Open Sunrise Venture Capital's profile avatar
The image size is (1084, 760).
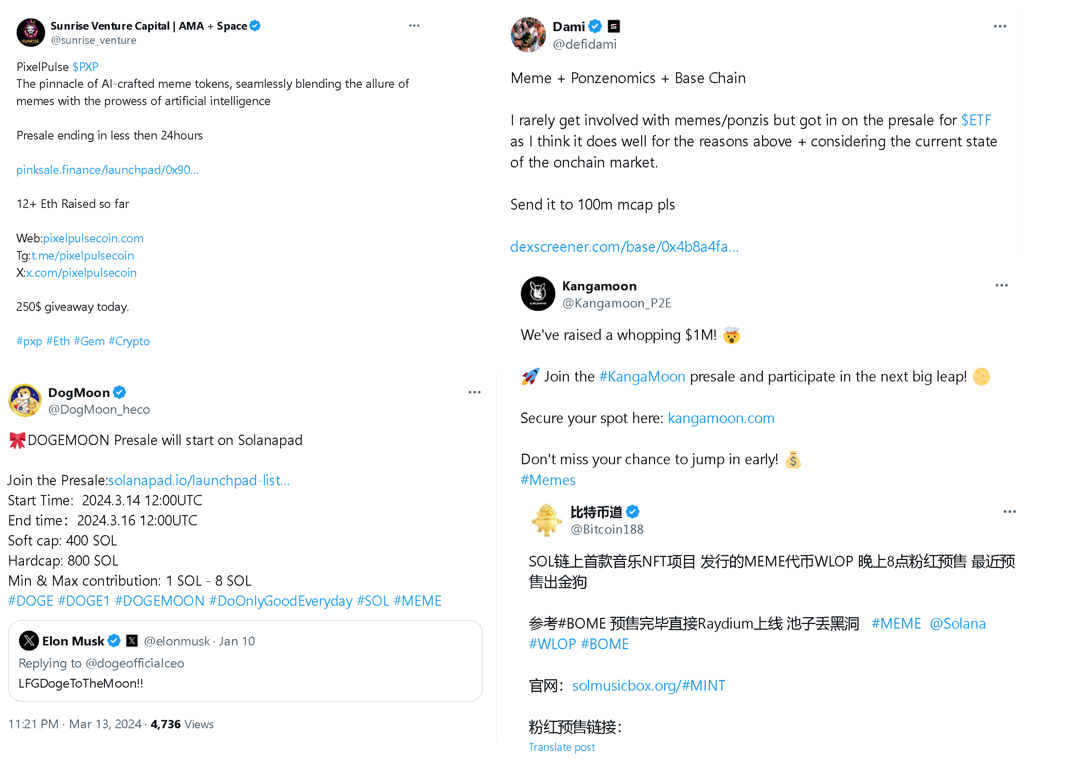pos(30,31)
